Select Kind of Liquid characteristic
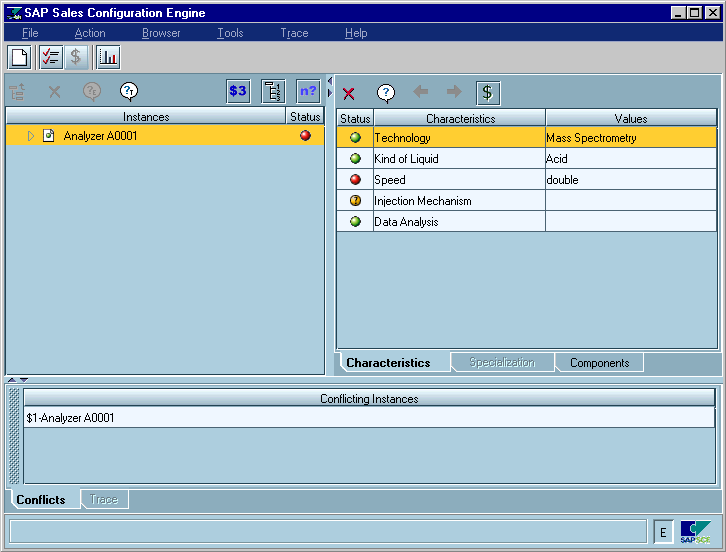 [459, 159]
